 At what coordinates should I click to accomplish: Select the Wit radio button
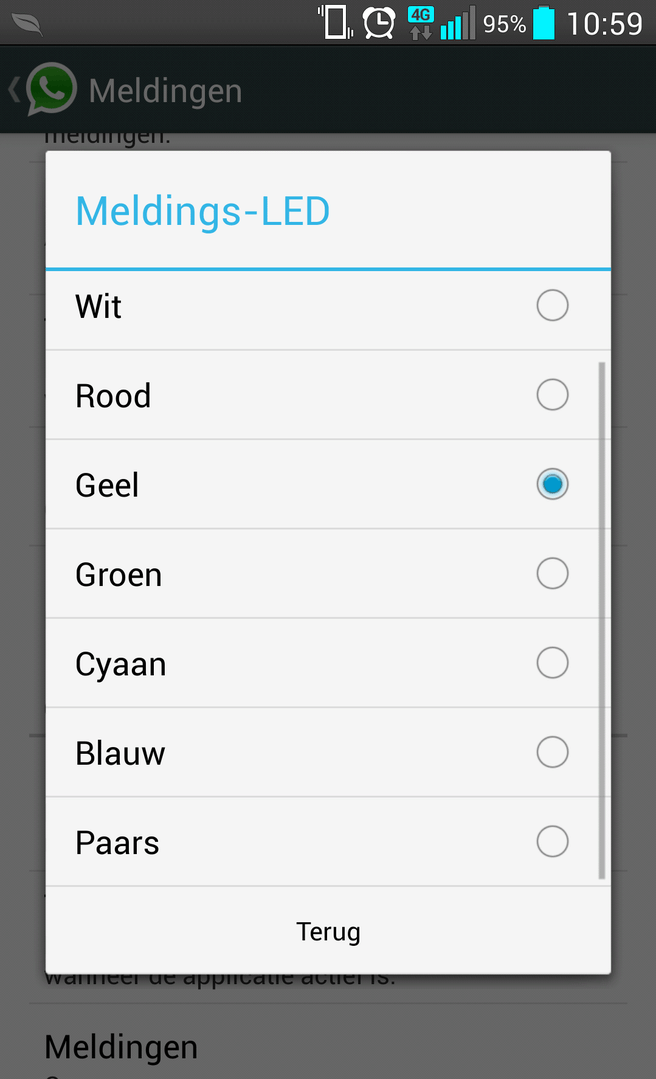coord(552,306)
